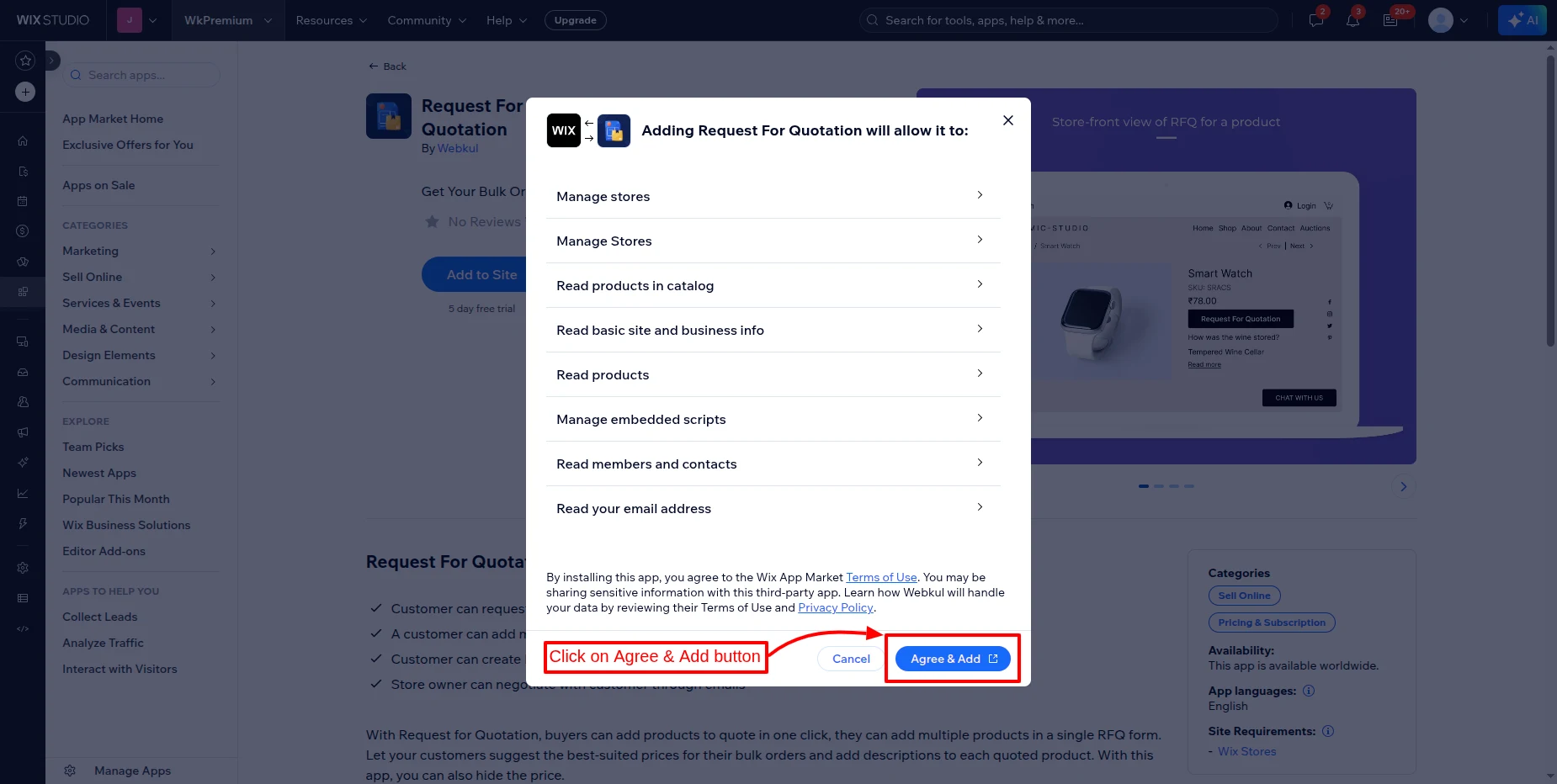Open the Resources menu

coord(331,20)
